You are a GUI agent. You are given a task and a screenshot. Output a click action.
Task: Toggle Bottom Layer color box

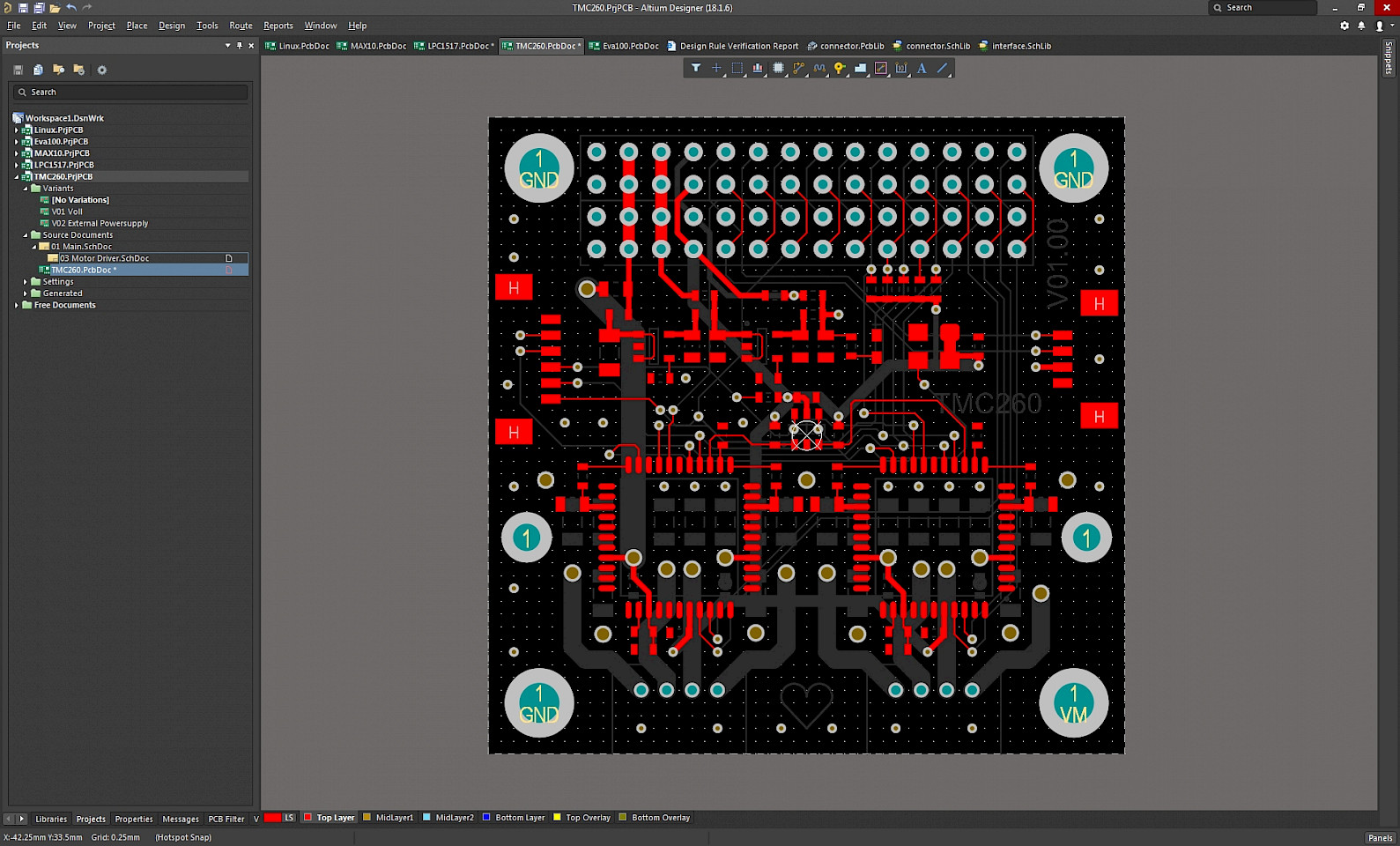[x=486, y=818]
